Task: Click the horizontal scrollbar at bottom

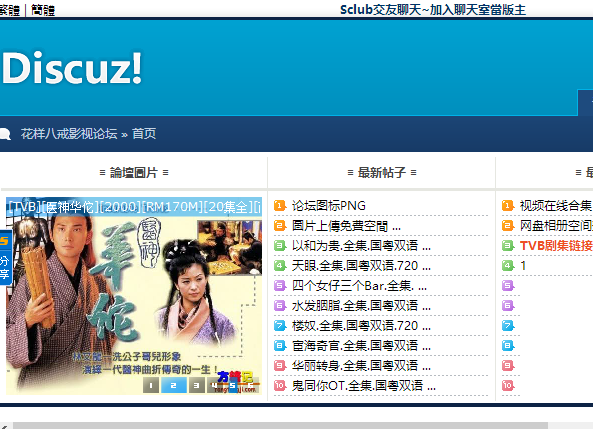Action: (280, 426)
